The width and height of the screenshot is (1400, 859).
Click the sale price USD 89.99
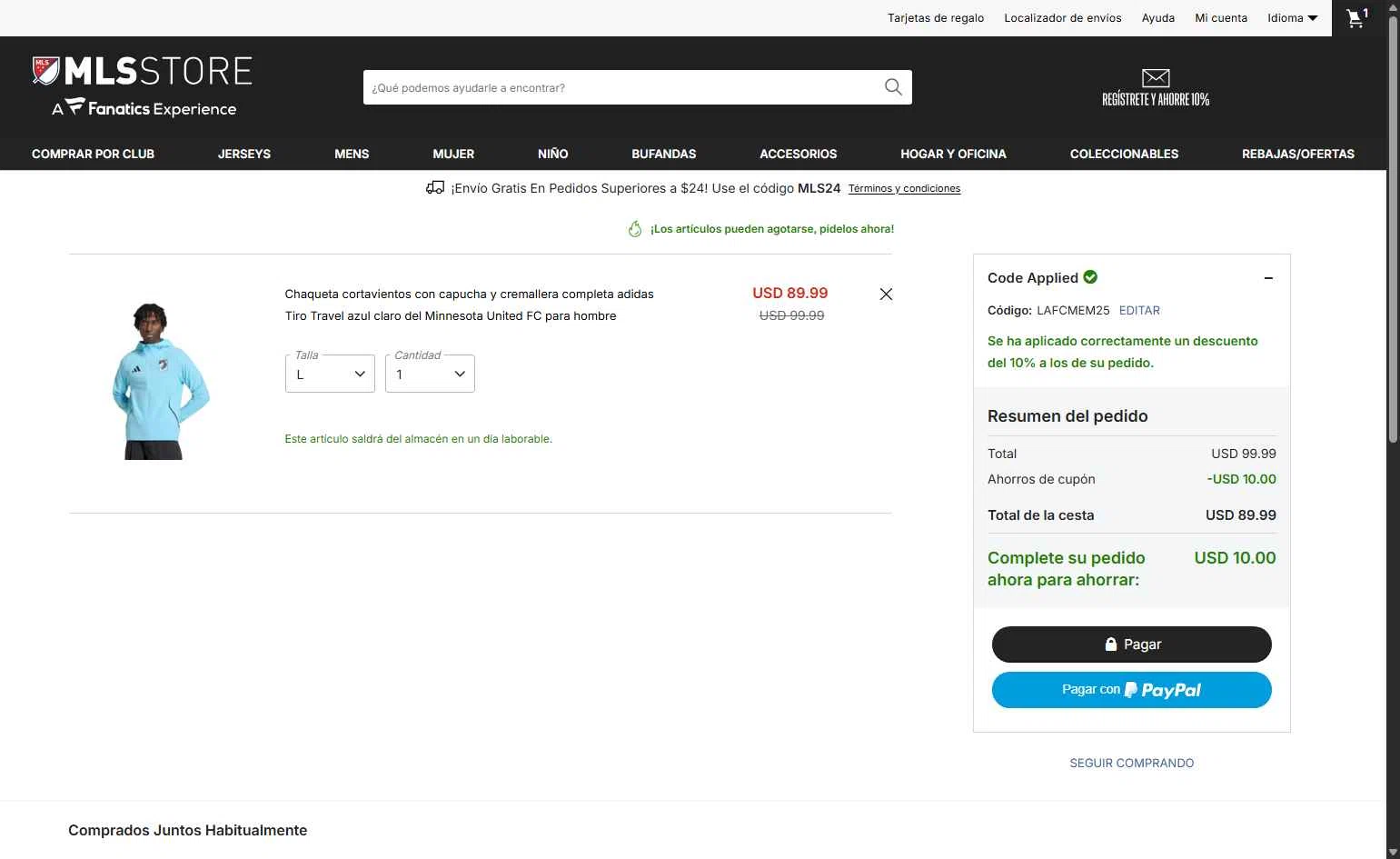click(x=790, y=293)
